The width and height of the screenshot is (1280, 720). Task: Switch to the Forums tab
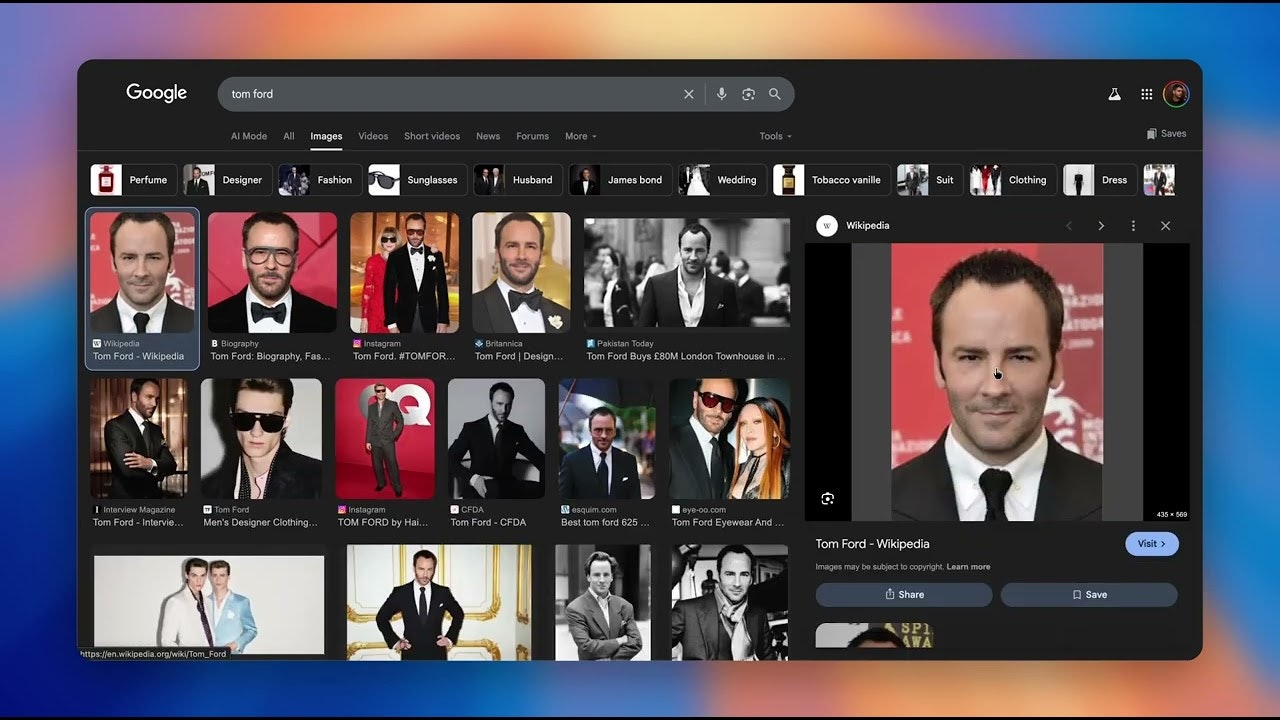533,136
